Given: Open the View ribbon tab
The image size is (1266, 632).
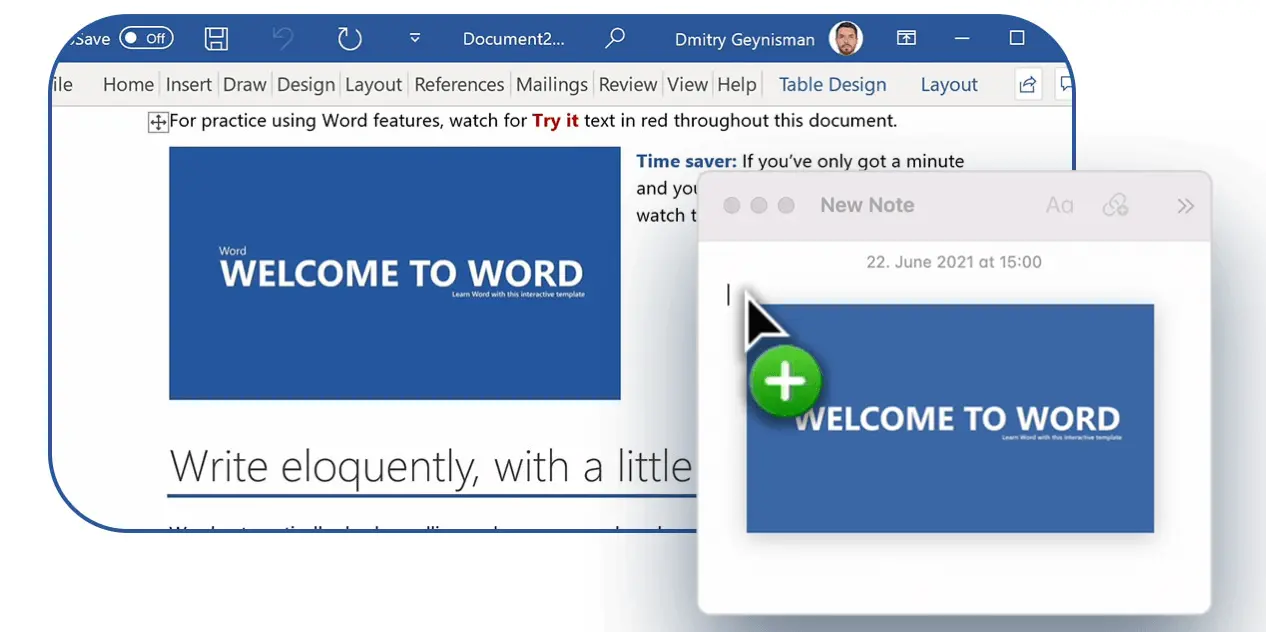Looking at the screenshot, I should pos(688,85).
